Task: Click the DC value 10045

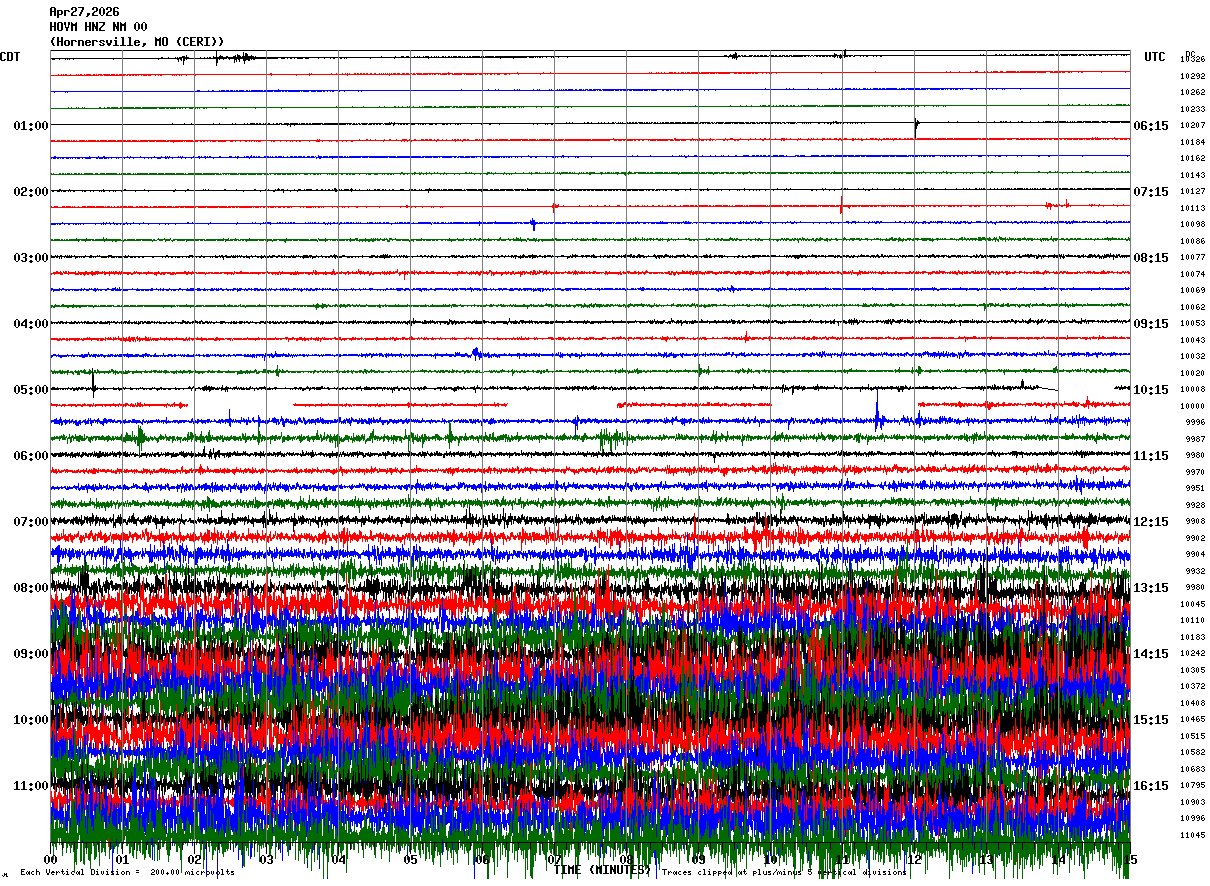Action: point(1192,604)
